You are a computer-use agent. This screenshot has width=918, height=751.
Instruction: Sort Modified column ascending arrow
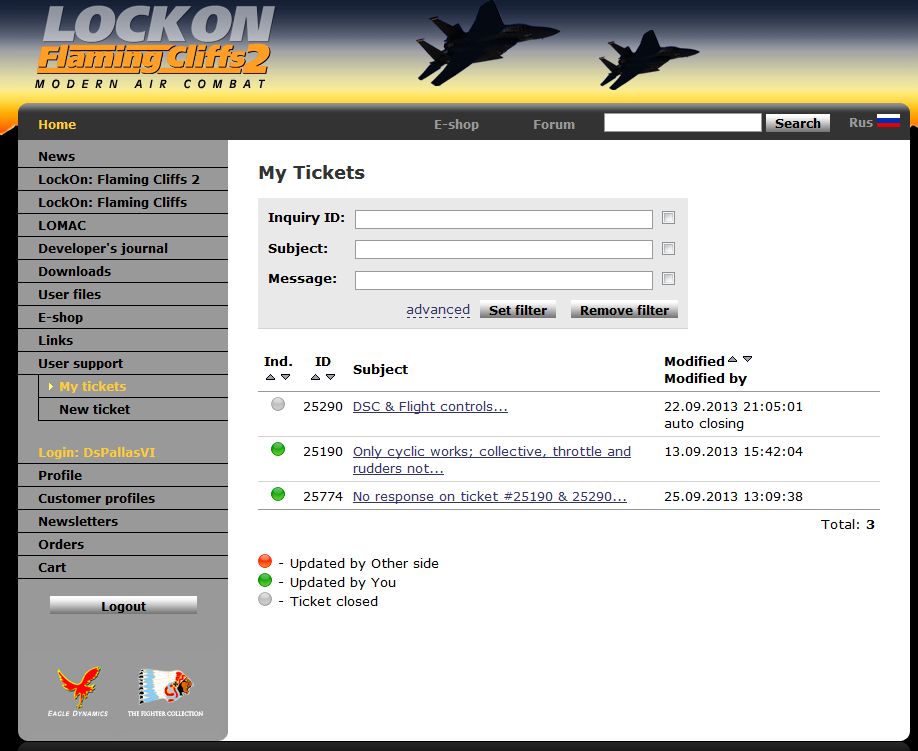pos(732,359)
